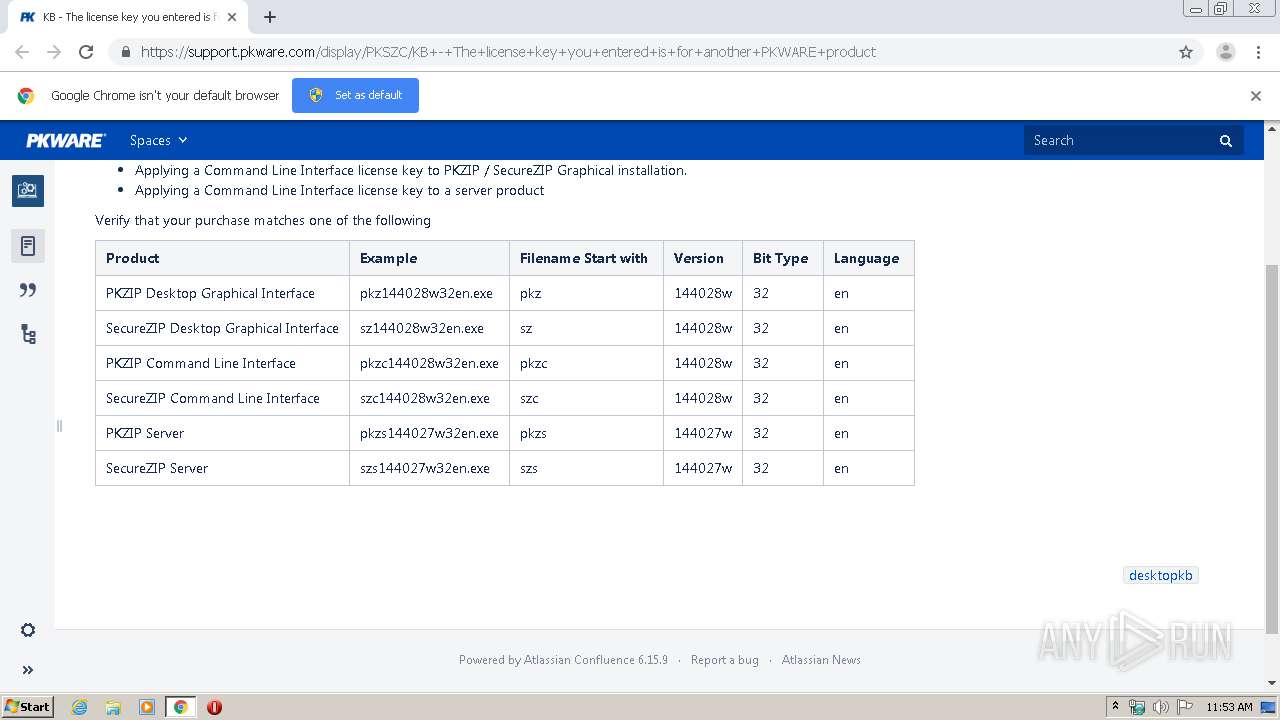Expand the Spaces dropdown menu
The height and width of the screenshot is (720, 1280).
pos(158,140)
